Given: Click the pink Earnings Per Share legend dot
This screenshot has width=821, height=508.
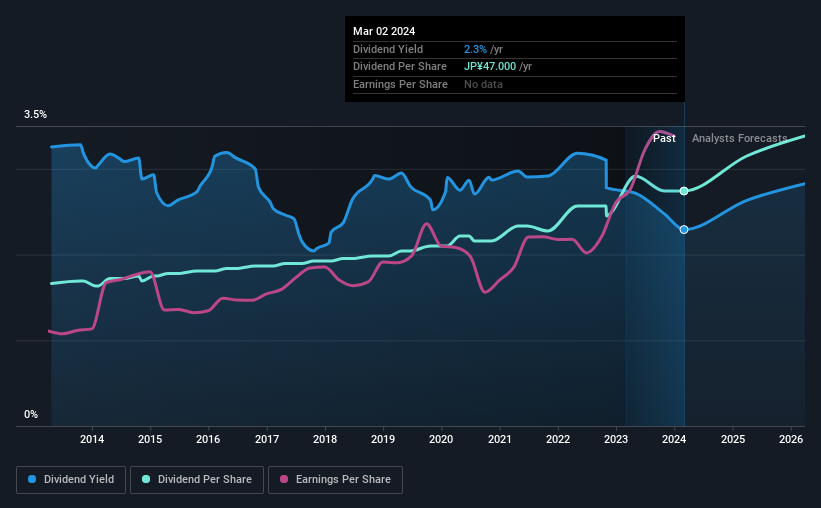Looking at the screenshot, I should (284, 479).
